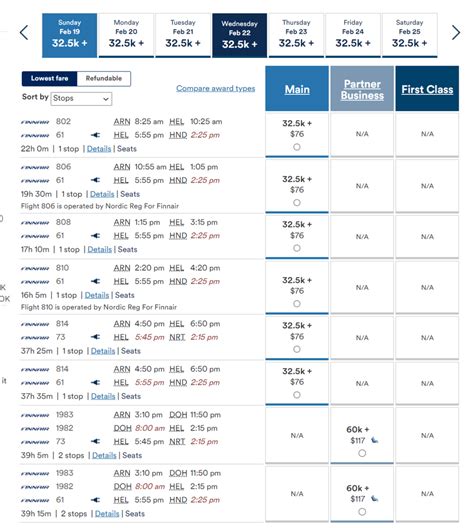Open the Sort by Stops dropdown
The width and height of the screenshot is (474, 528).
[x=81, y=99]
